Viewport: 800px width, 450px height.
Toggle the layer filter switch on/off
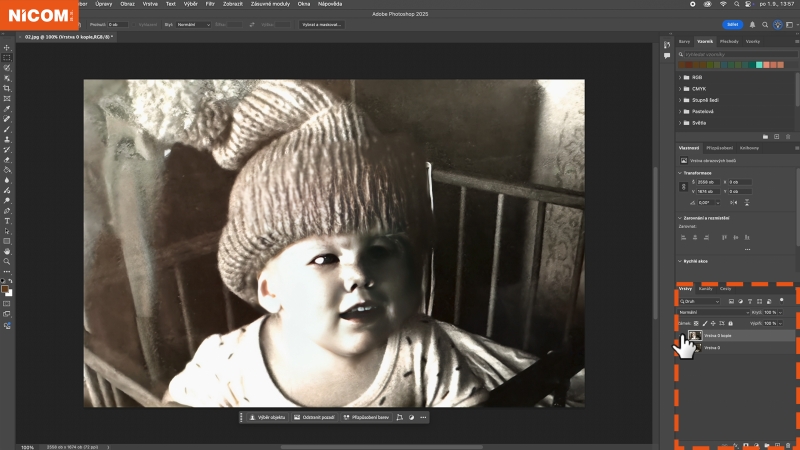pyautogui.click(x=780, y=299)
